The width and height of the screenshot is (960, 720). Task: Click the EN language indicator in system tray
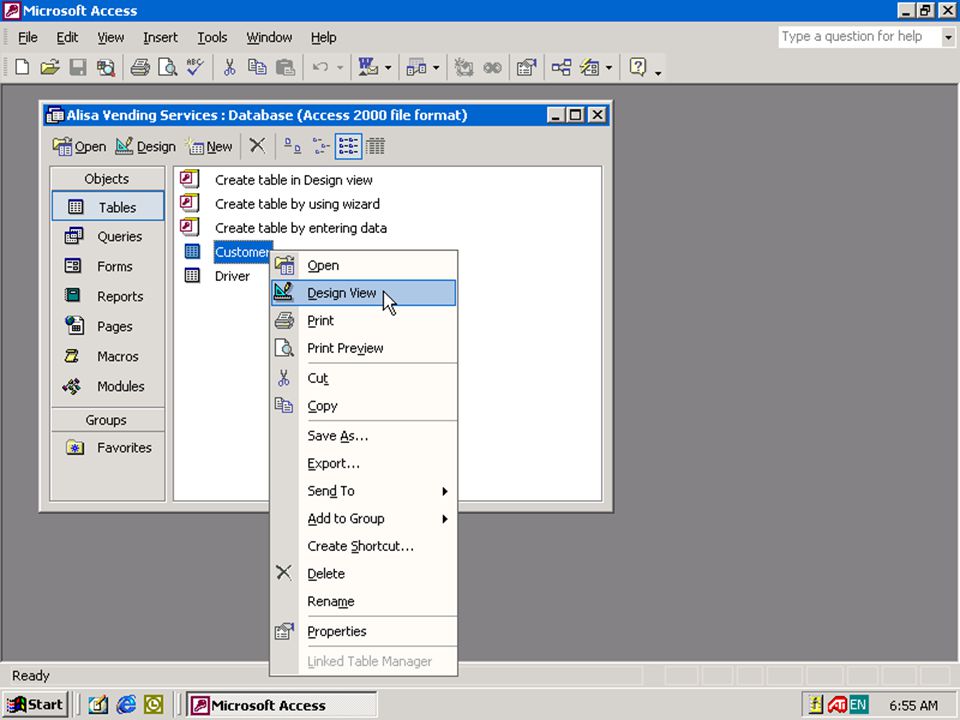click(858, 705)
